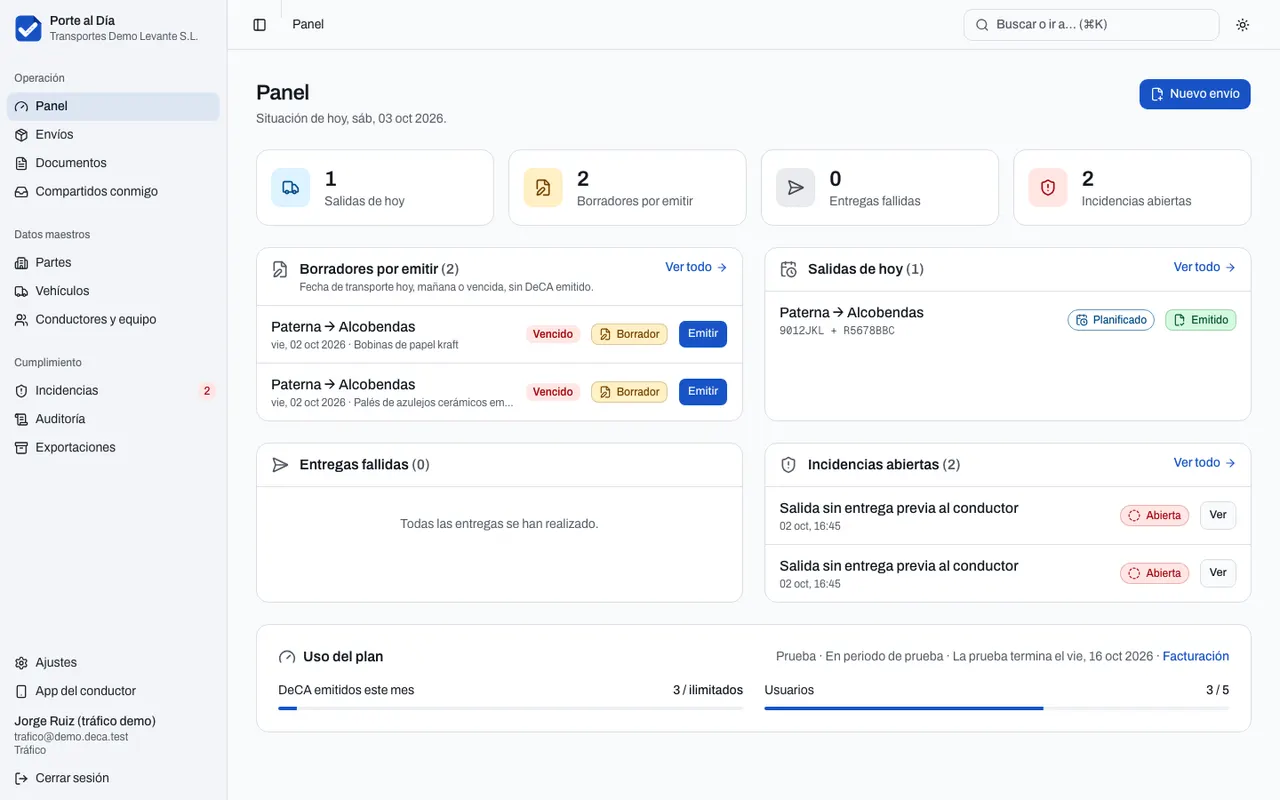Click the Entregas fallidas summary card label

(875, 201)
